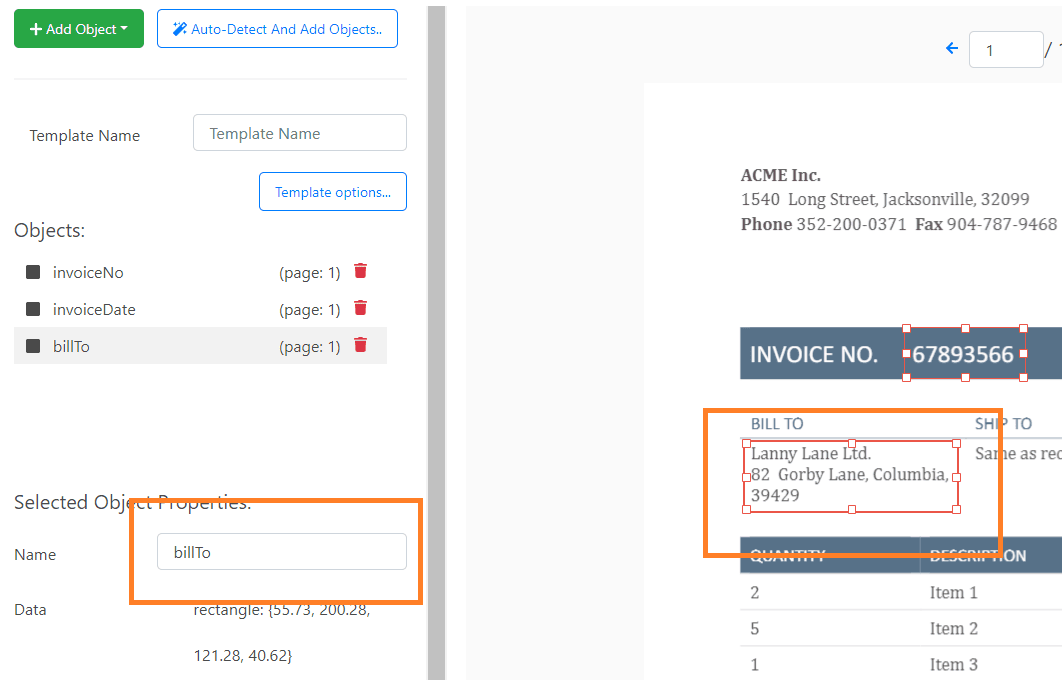Open the Add Object dropdown

tap(79, 29)
